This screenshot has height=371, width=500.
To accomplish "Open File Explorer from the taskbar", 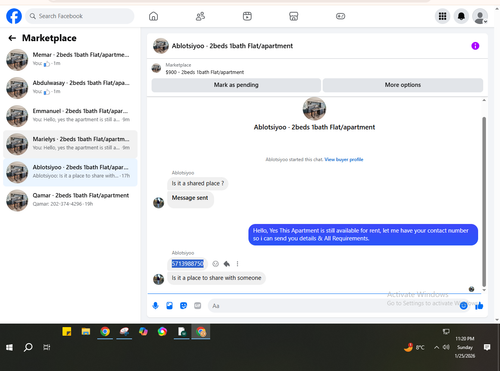I will pyautogui.click(x=86, y=332).
